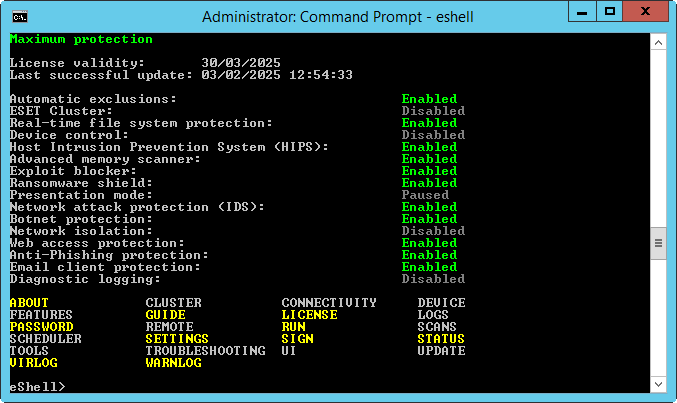Open the Command Prompt system menu icon
Image resolution: width=677 pixels, height=403 pixels.
click(x=19, y=16)
